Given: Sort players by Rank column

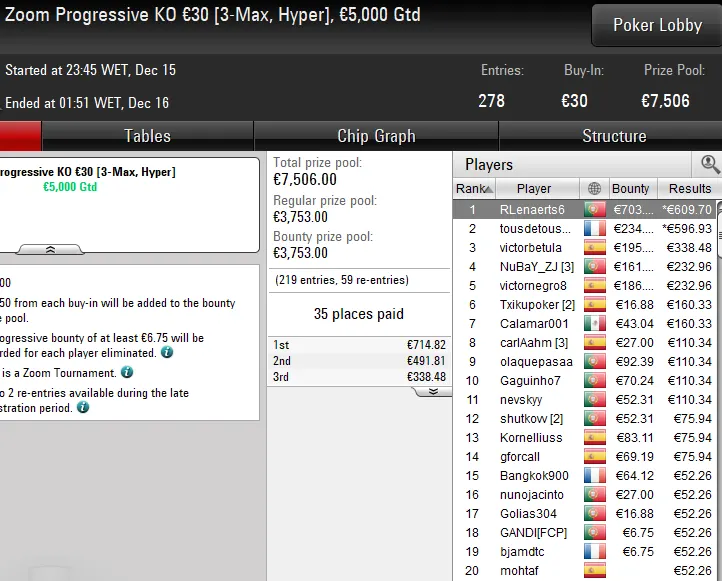Looking at the screenshot, I should 474,188.
